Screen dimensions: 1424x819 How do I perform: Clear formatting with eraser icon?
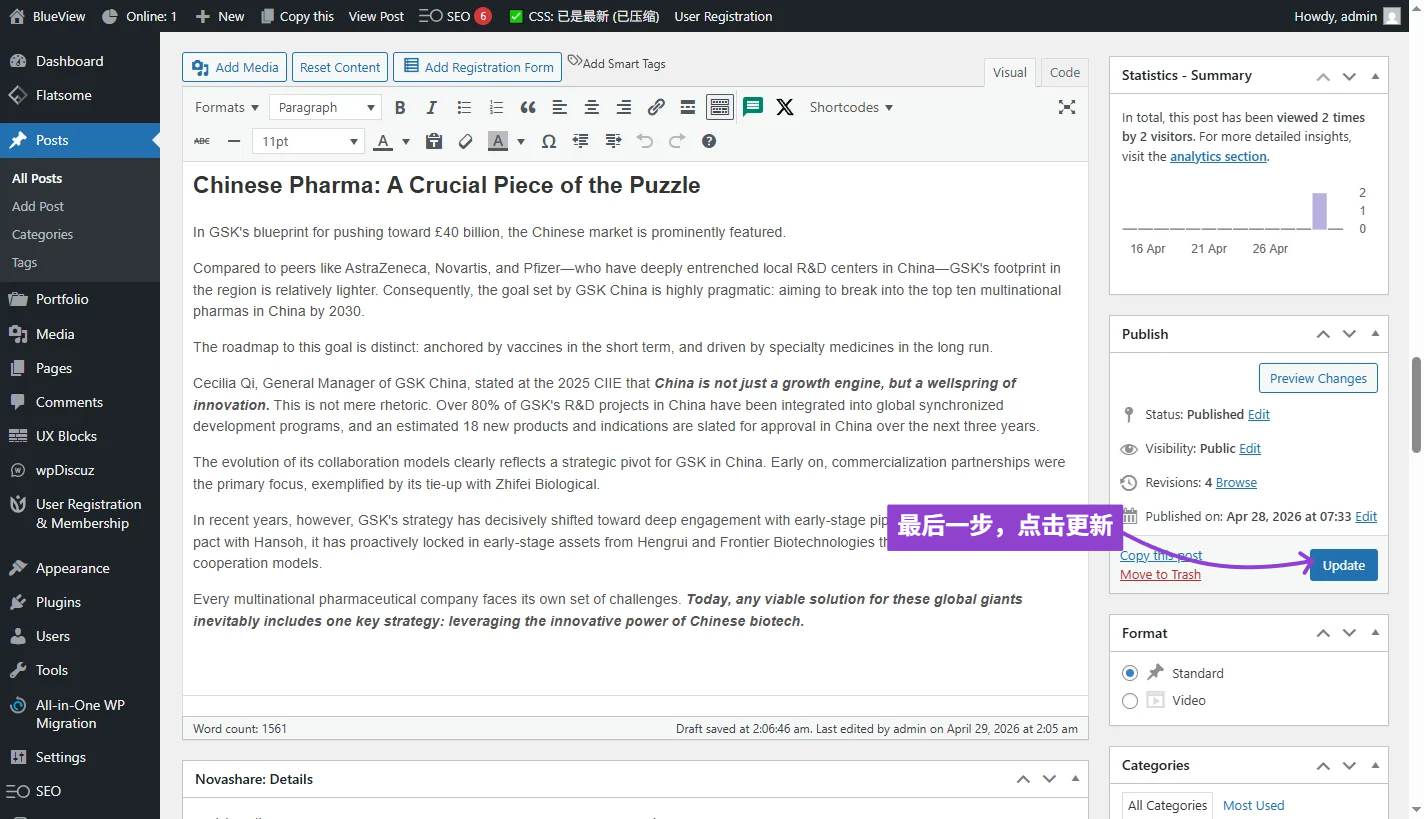tap(465, 141)
